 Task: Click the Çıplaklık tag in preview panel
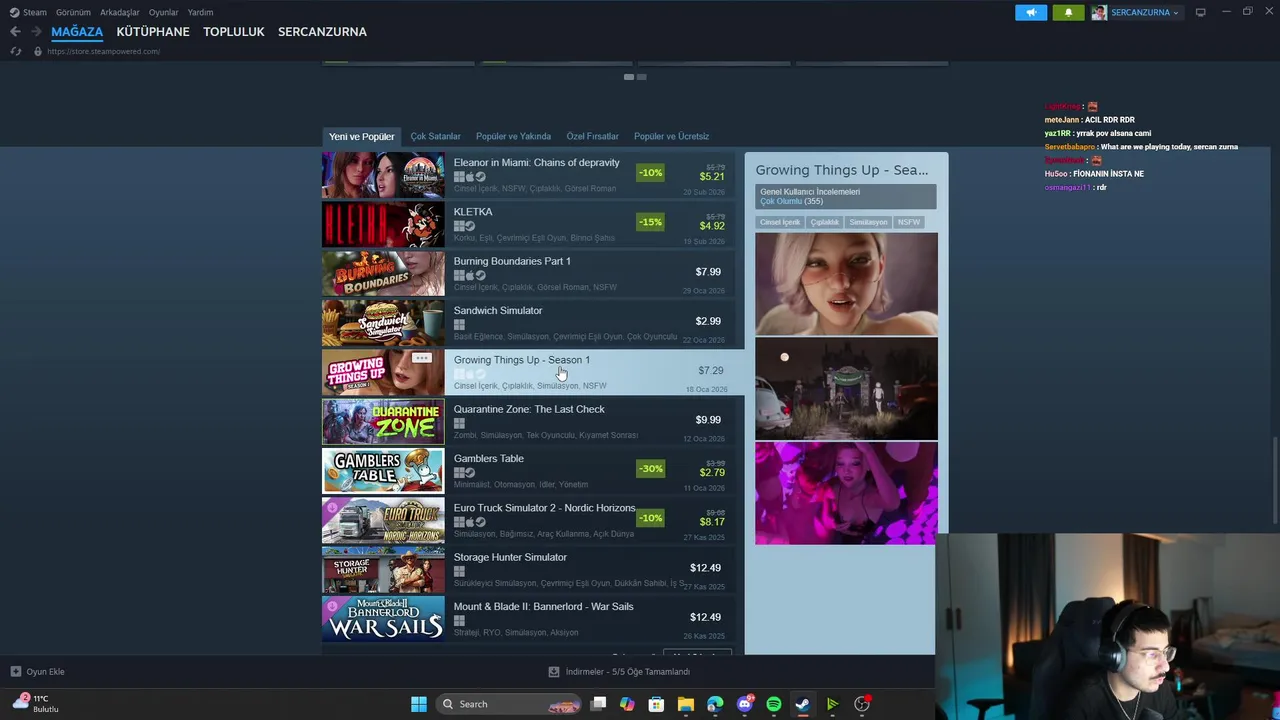coord(825,222)
